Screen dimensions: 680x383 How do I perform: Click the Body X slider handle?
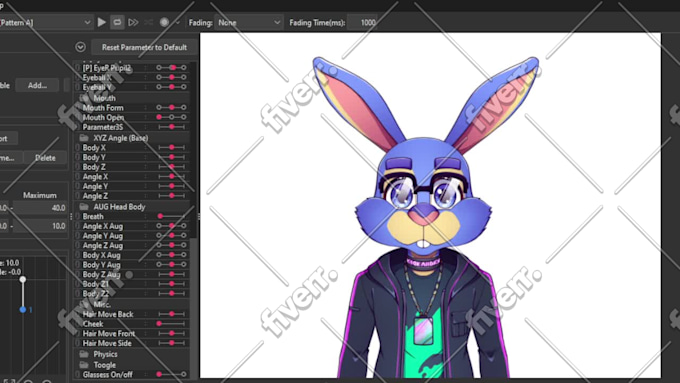[x=172, y=147]
